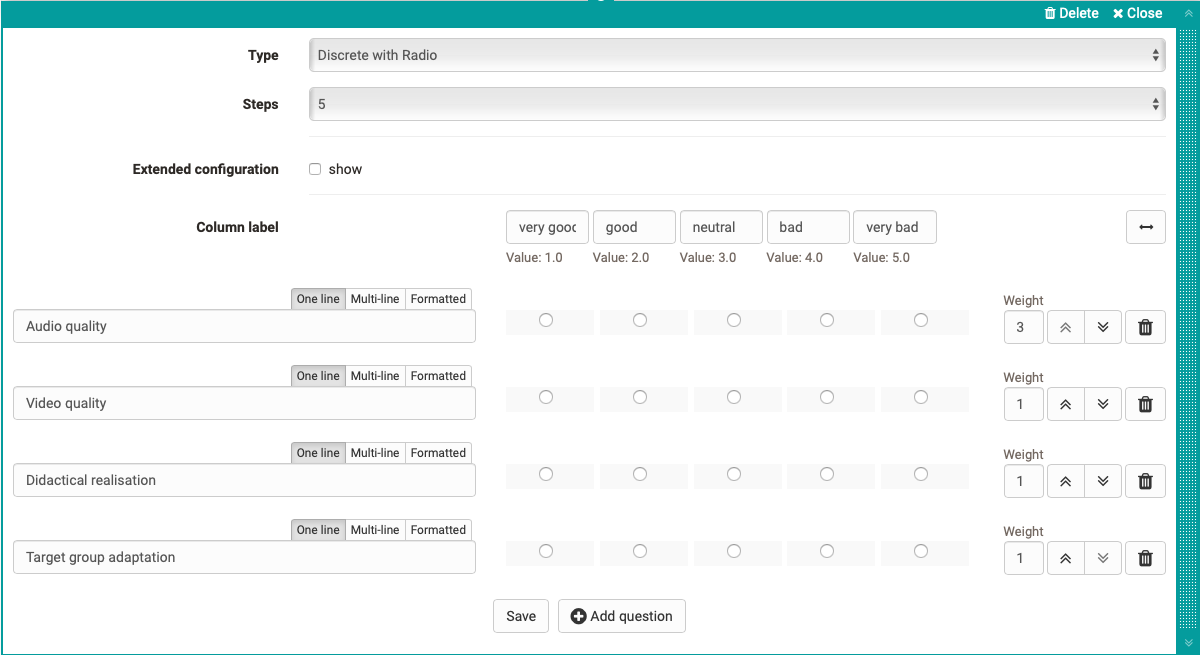The height and width of the screenshot is (655, 1200).
Task: Select the 'neutral' radio for Audio quality
Action: pos(735,320)
